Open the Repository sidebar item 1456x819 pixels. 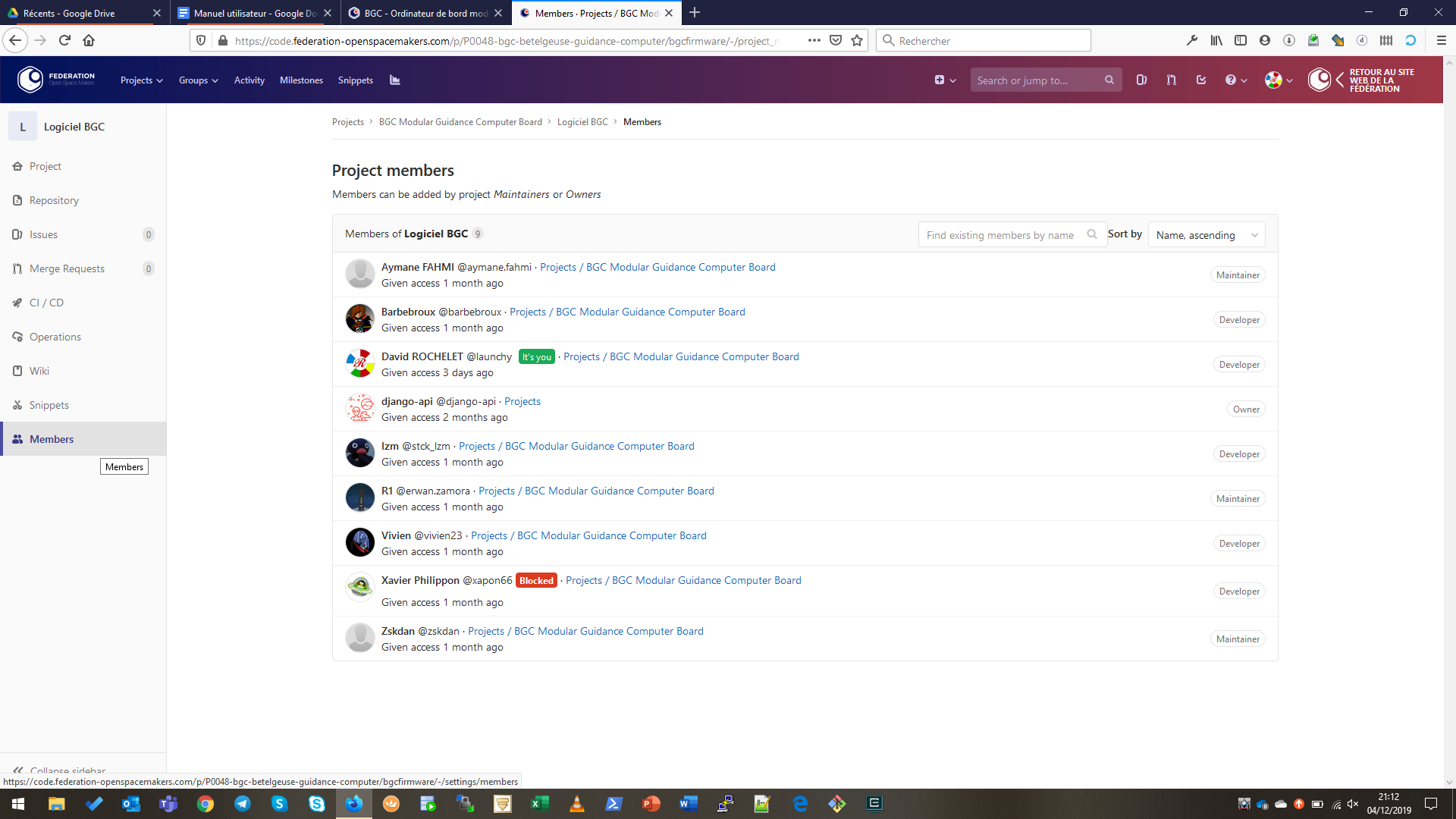point(54,200)
